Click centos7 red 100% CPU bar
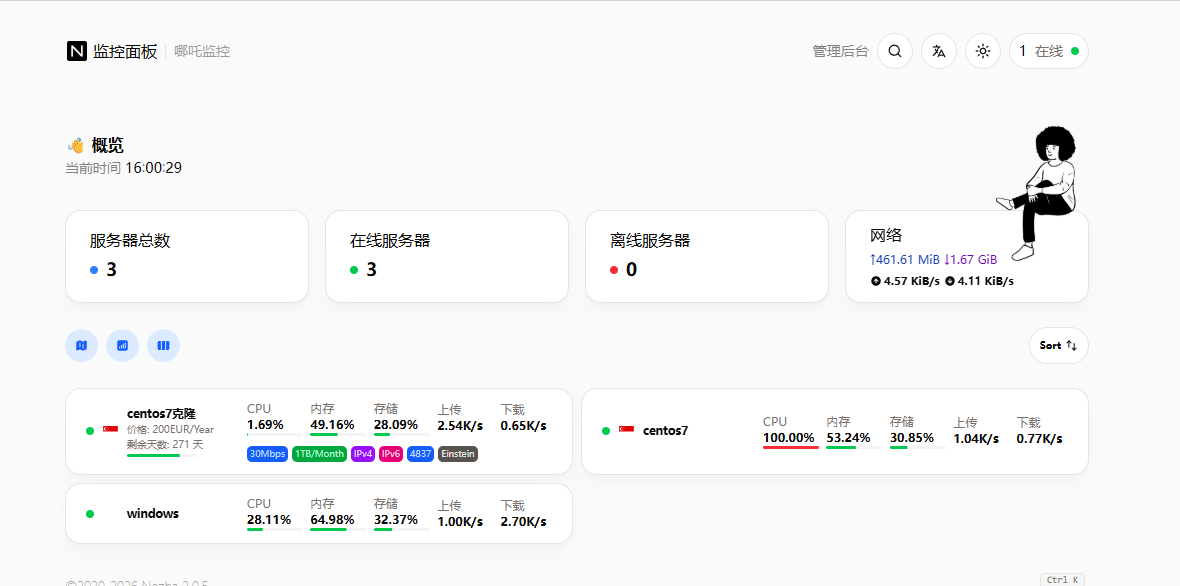The image size is (1180, 586). 790,447
